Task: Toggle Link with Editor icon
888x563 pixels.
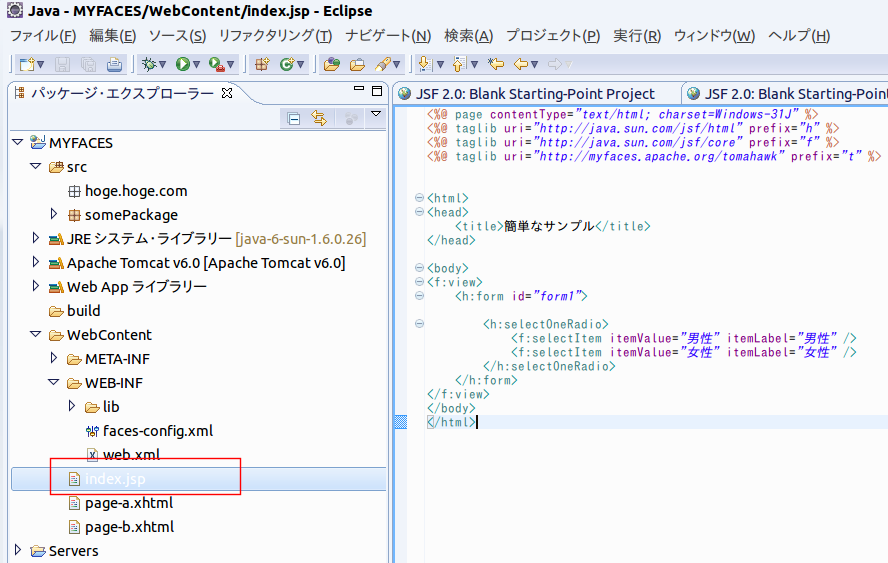Action: click(319, 118)
